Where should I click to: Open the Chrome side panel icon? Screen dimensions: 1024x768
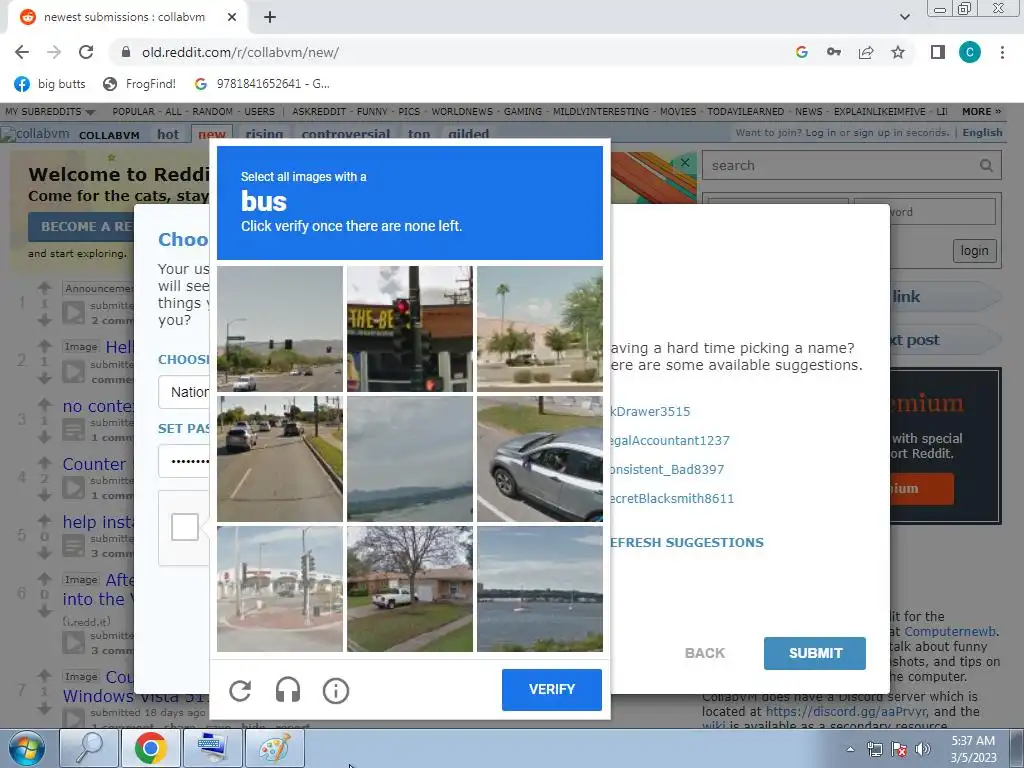(938, 52)
